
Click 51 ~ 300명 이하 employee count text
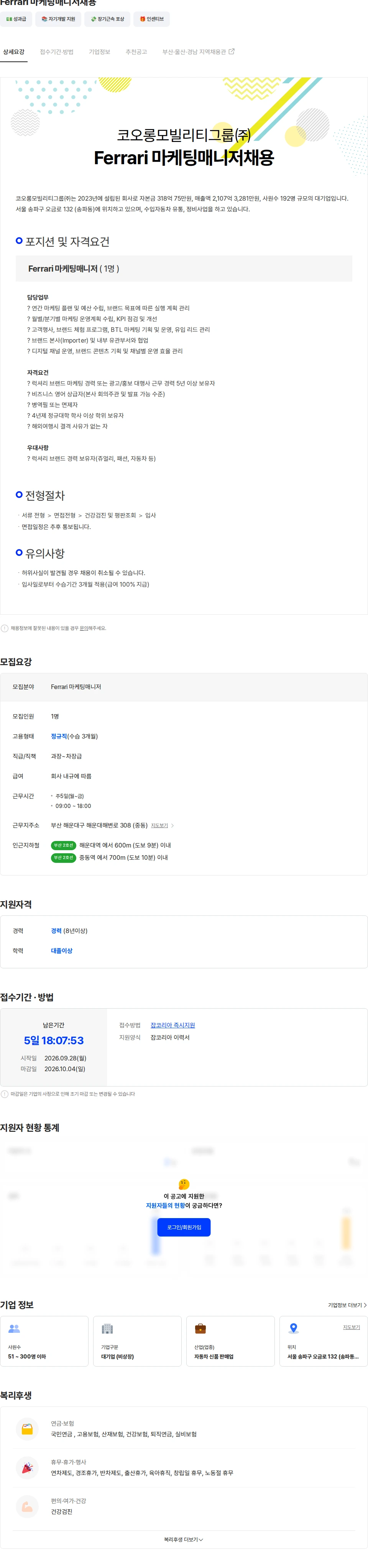(x=27, y=1357)
